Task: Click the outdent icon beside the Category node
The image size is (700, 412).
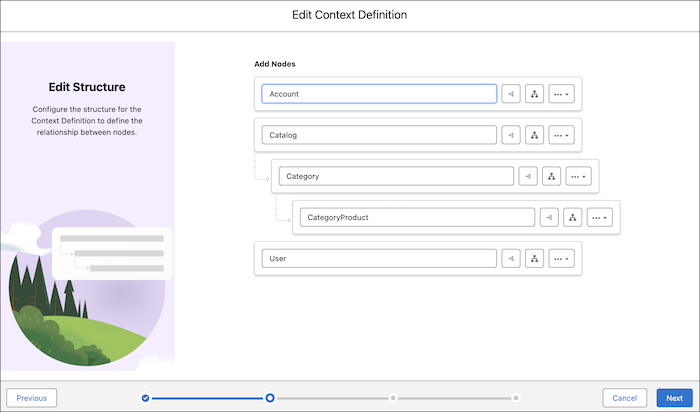Action: (x=528, y=176)
